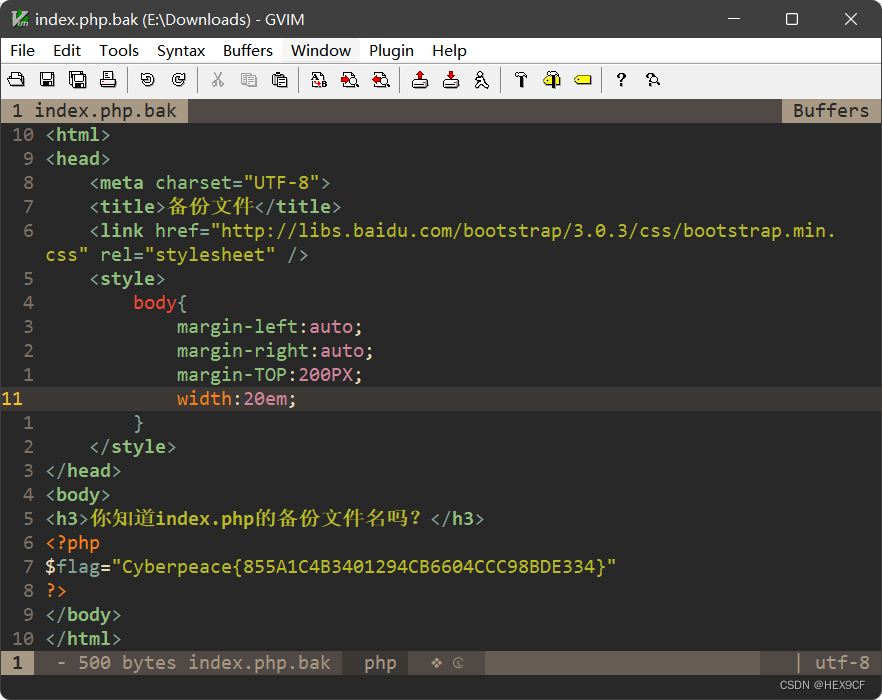Click the h3 heading line
Image resolution: width=882 pixels, height=700 pixels.
[x=265, y=518]
